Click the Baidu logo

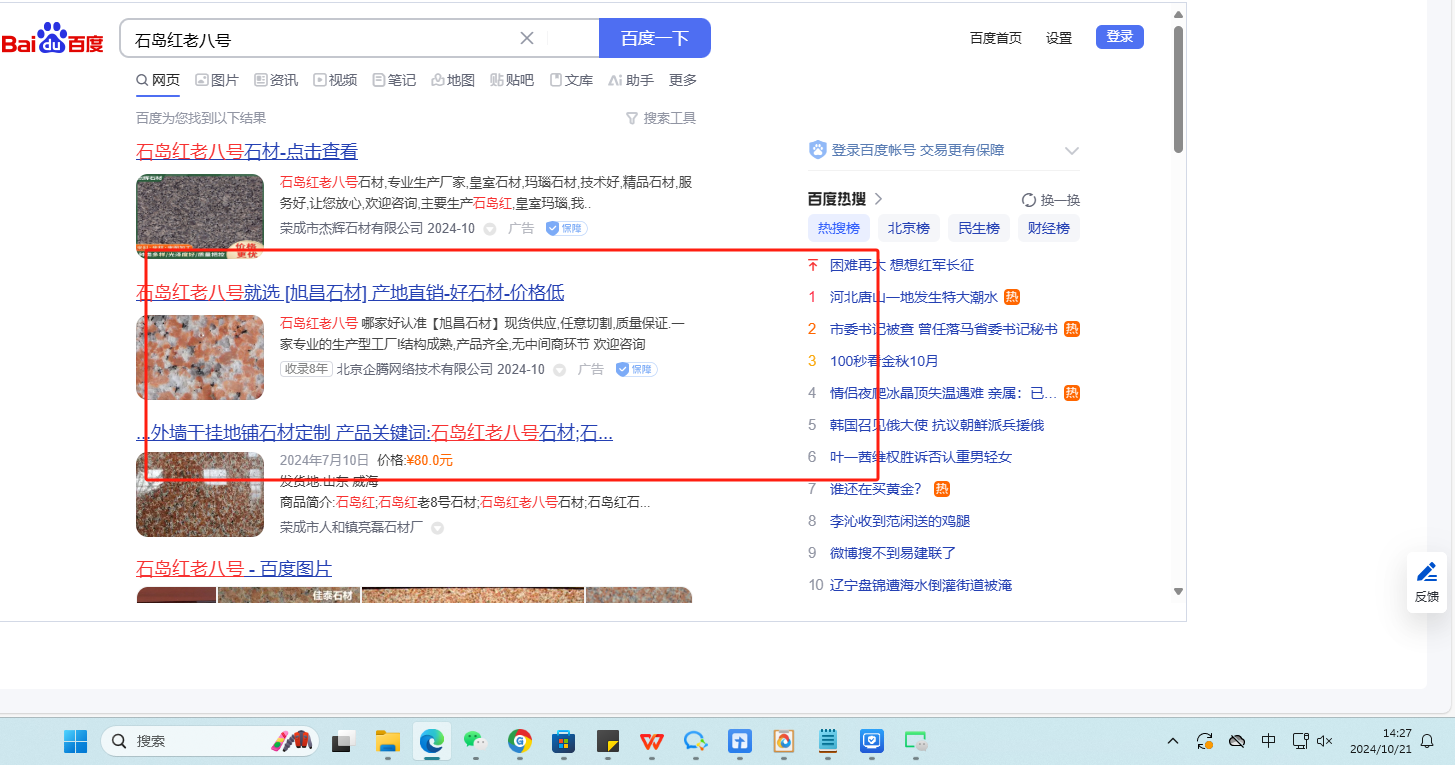(x=52, y=40)
